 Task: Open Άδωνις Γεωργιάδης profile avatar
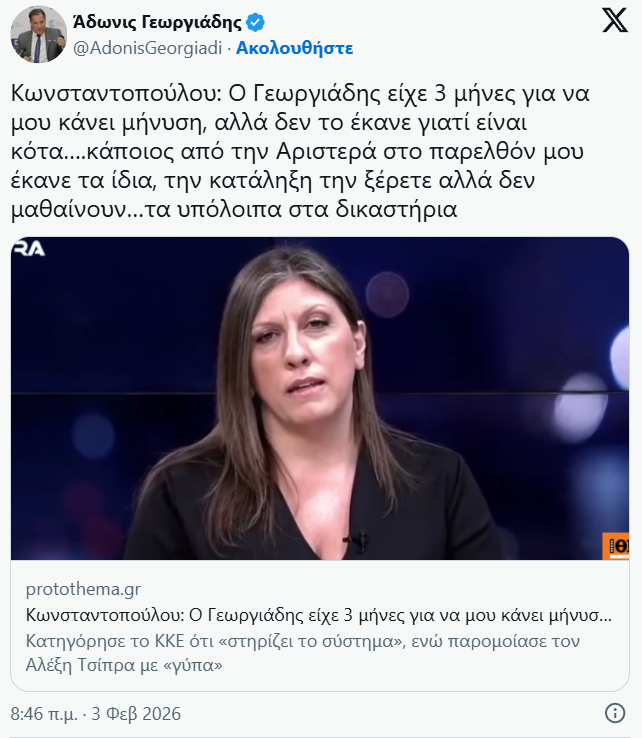[x=39, y=34]
